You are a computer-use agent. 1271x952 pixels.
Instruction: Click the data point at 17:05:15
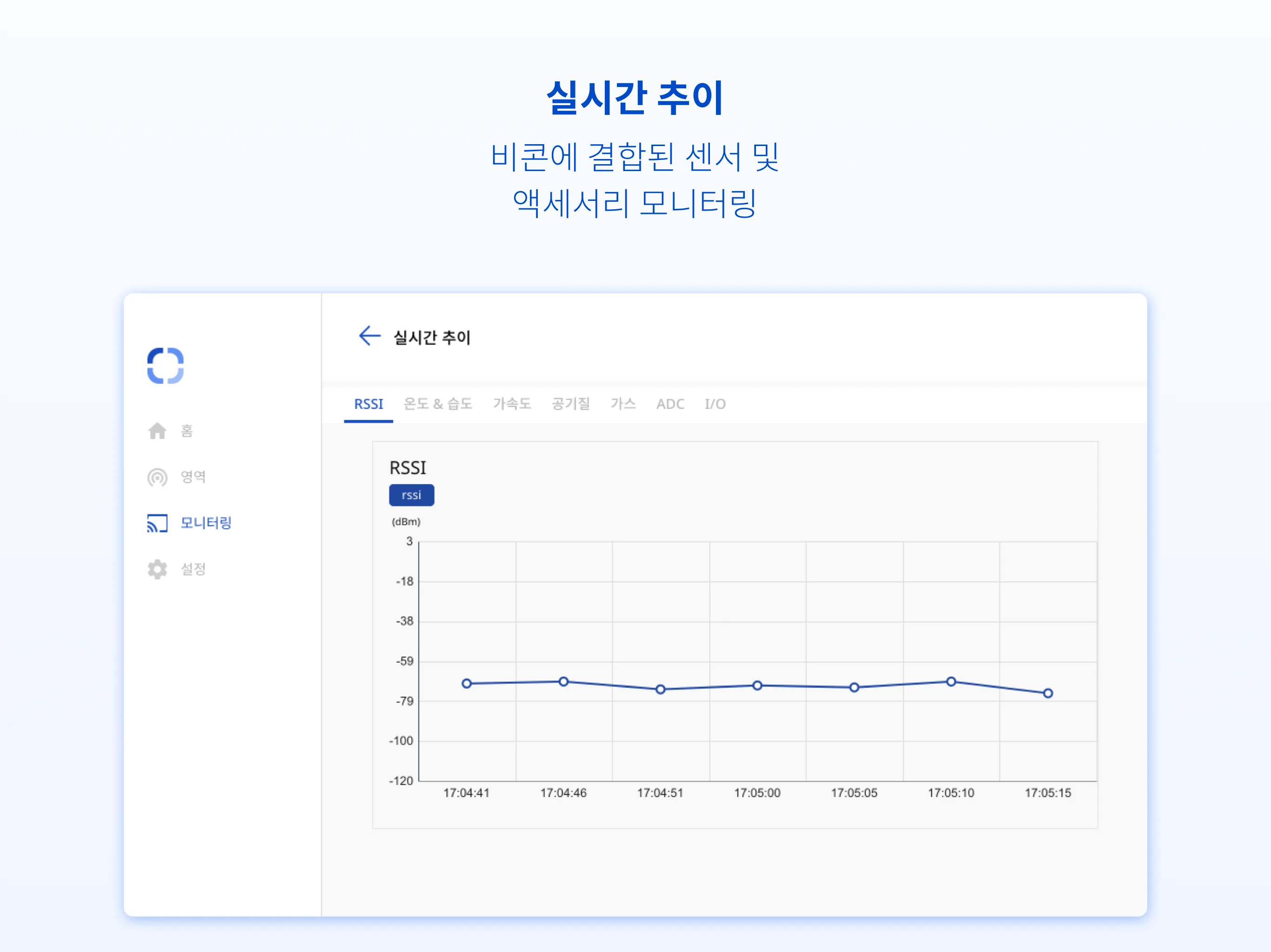click(1048, 693)
